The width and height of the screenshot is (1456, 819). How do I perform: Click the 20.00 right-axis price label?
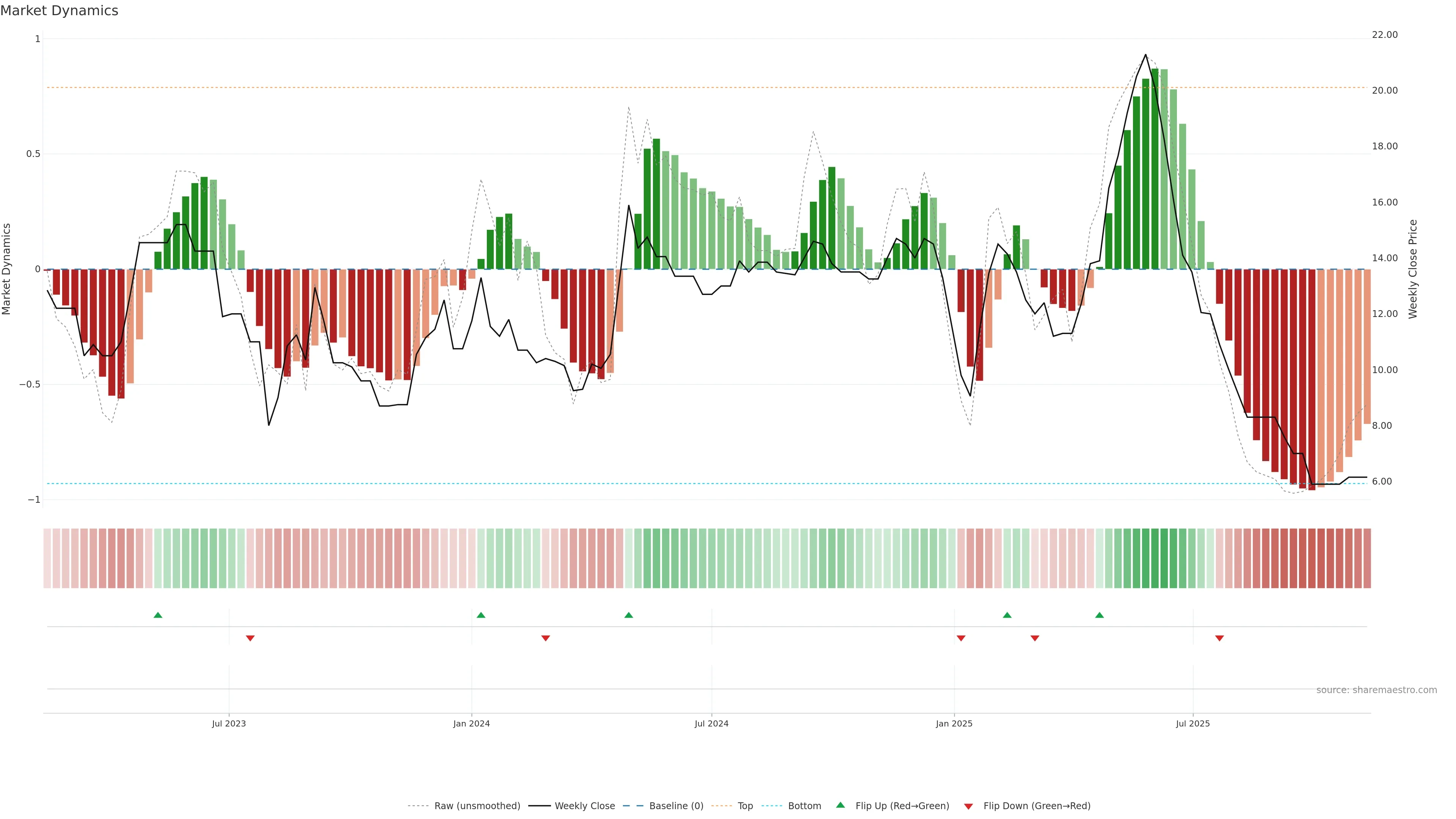pyautogui.click(x=1385, y=91)
